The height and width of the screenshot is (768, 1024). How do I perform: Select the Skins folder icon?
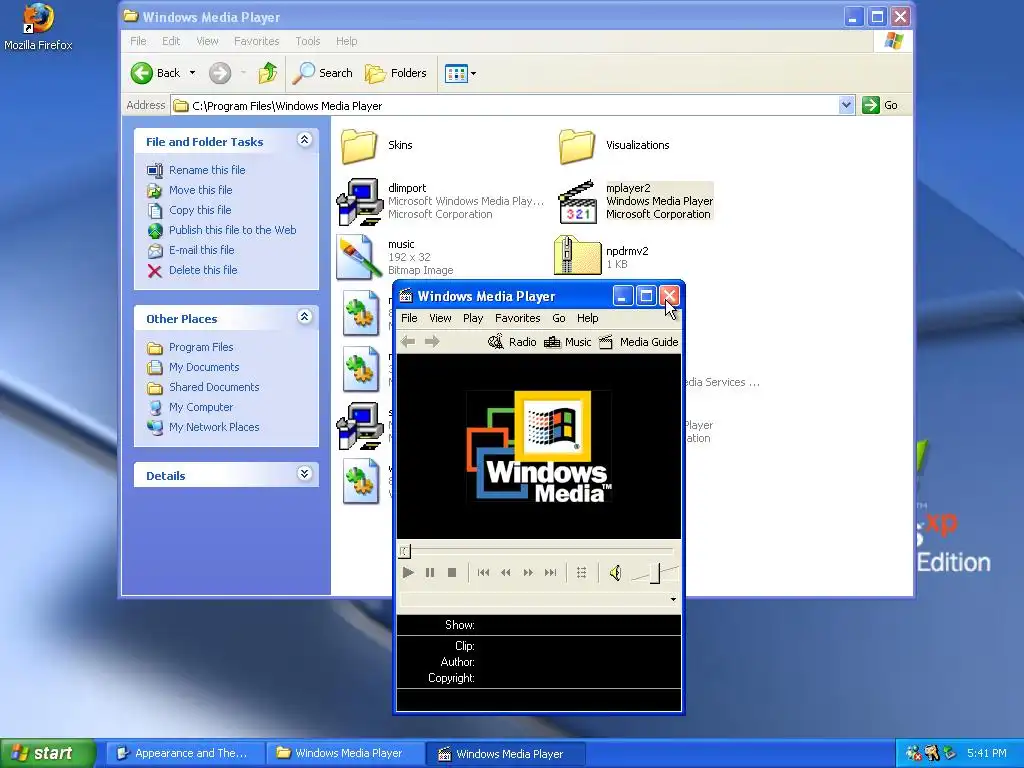[359, 146]
